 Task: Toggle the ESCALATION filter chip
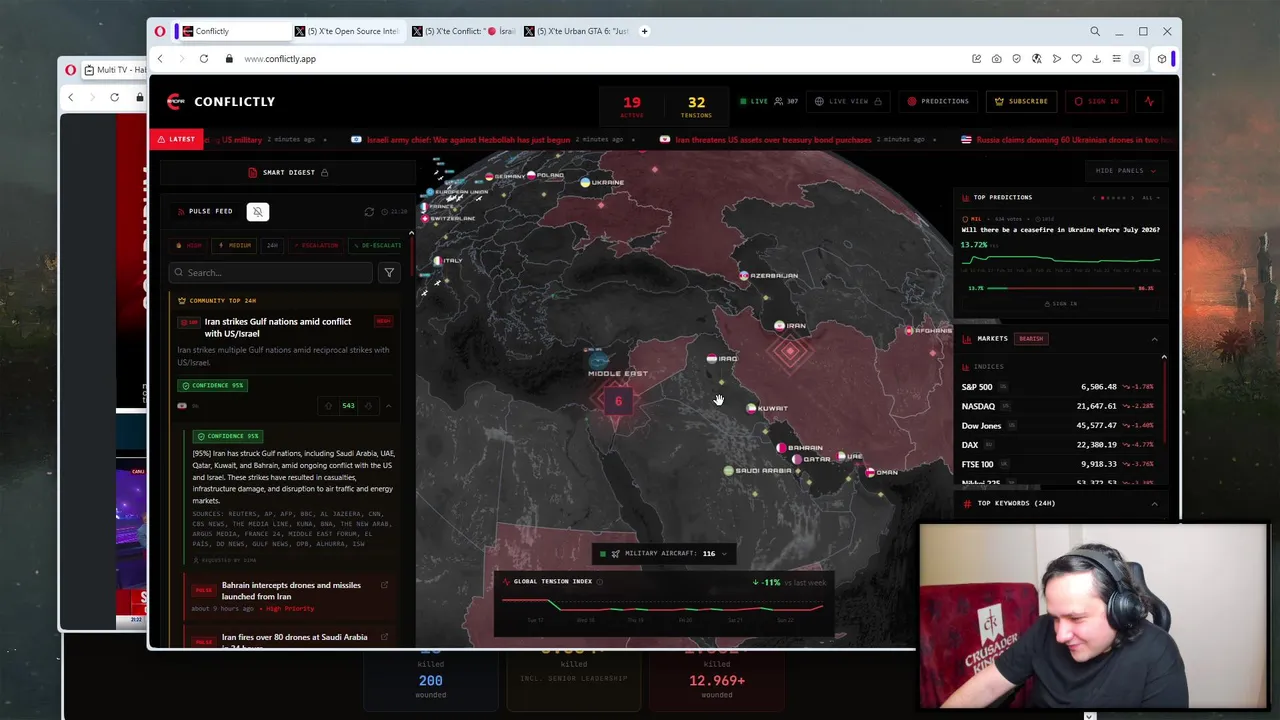tap(316, 245)
